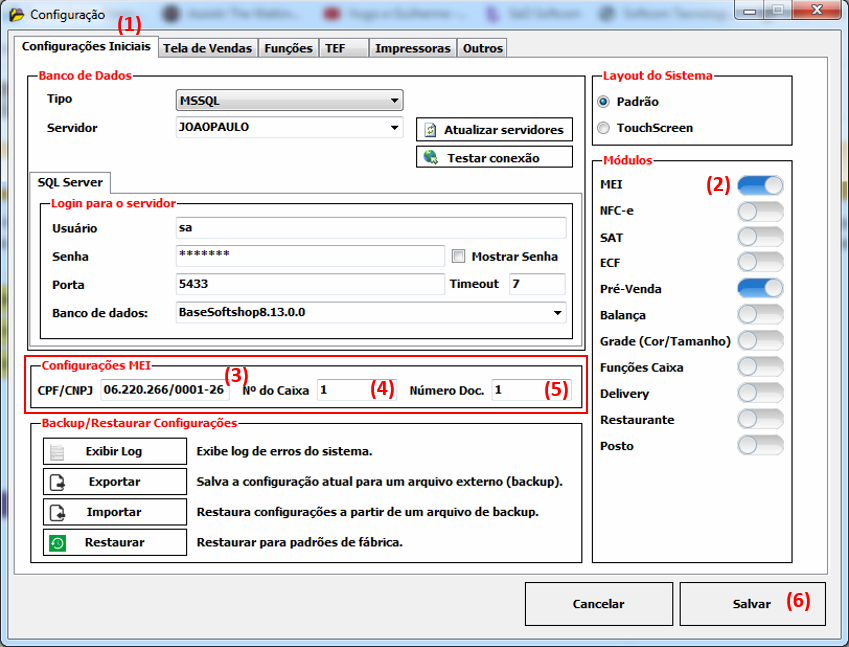
Task: Click the Cancelar button
Action: [598, 604]
